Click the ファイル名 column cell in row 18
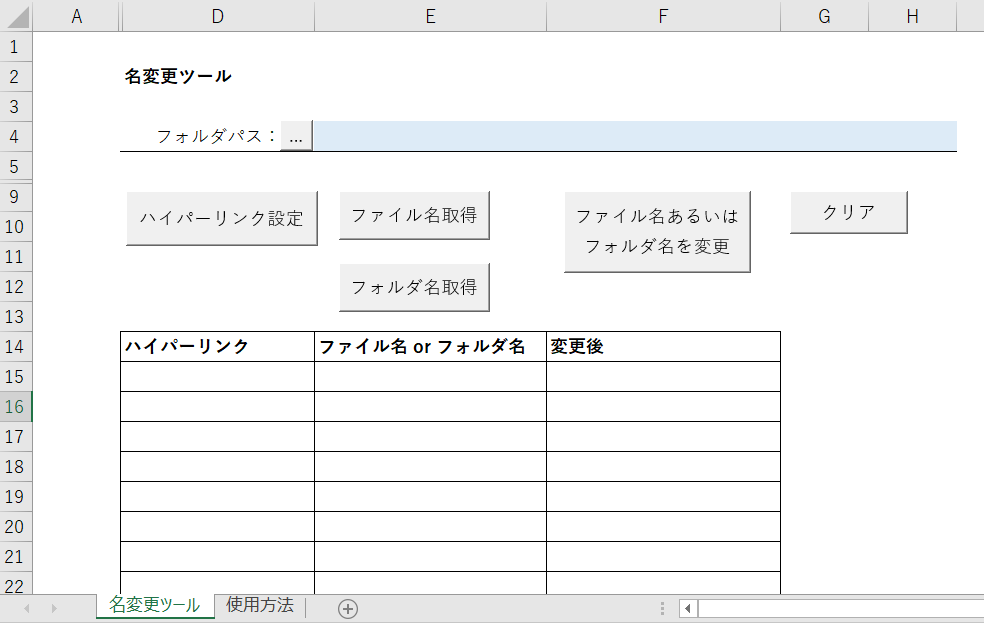This screenshot has height=623, width=984. (x=430, y=467)
